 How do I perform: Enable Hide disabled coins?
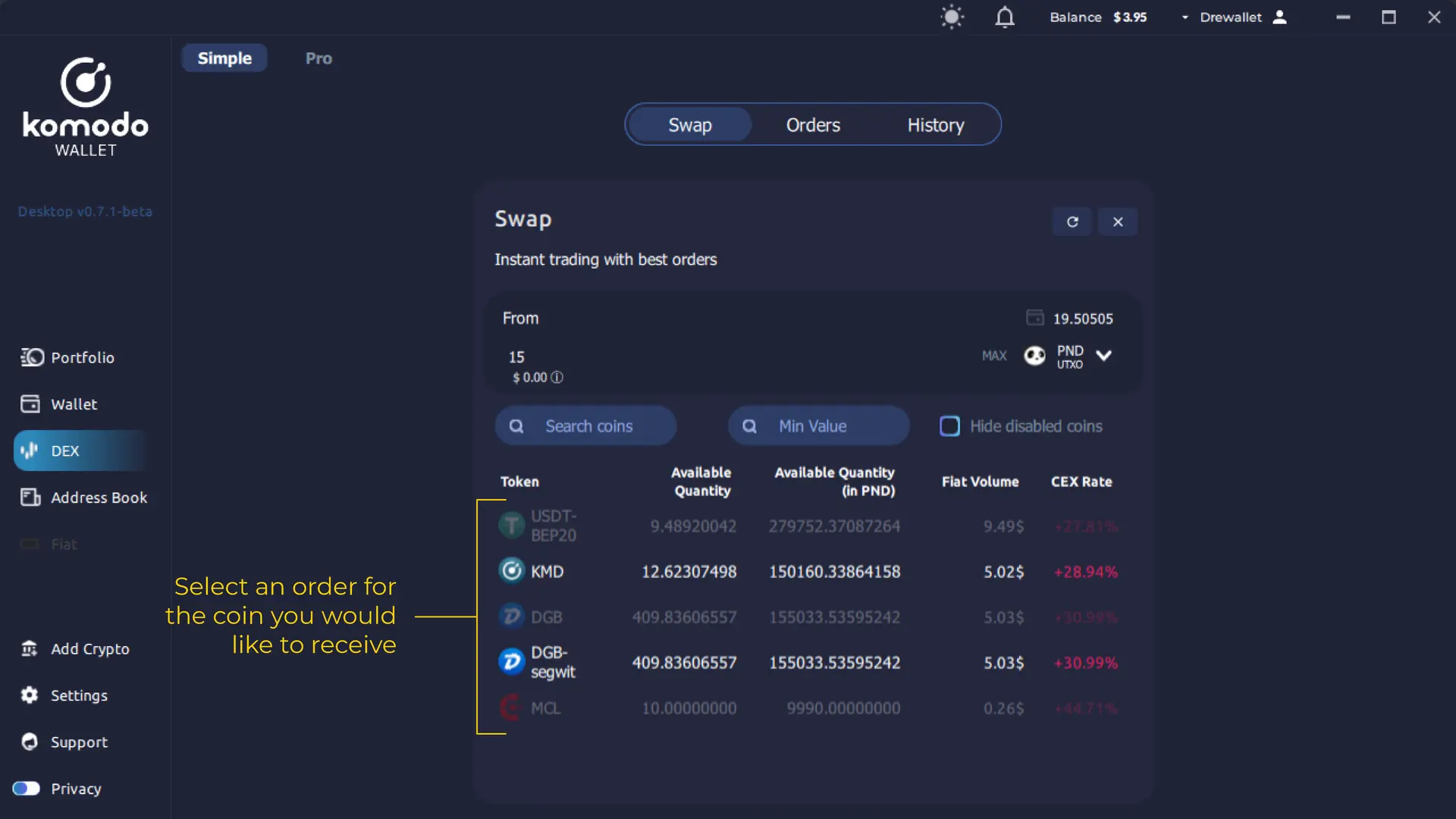pos(949,426)
